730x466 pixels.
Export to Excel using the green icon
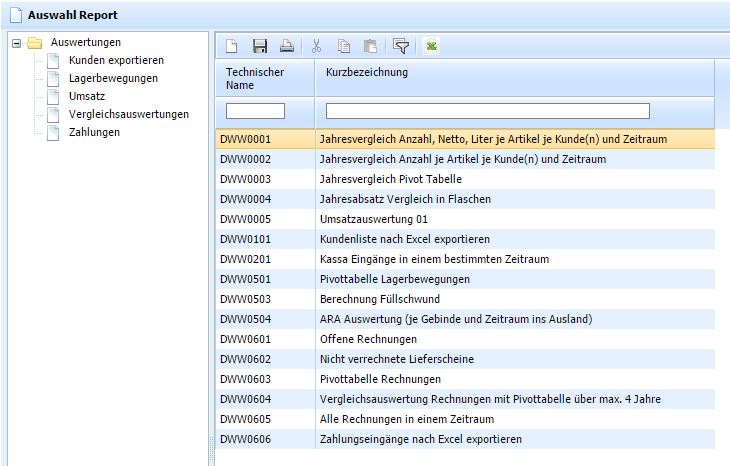(x=431, y=46)
